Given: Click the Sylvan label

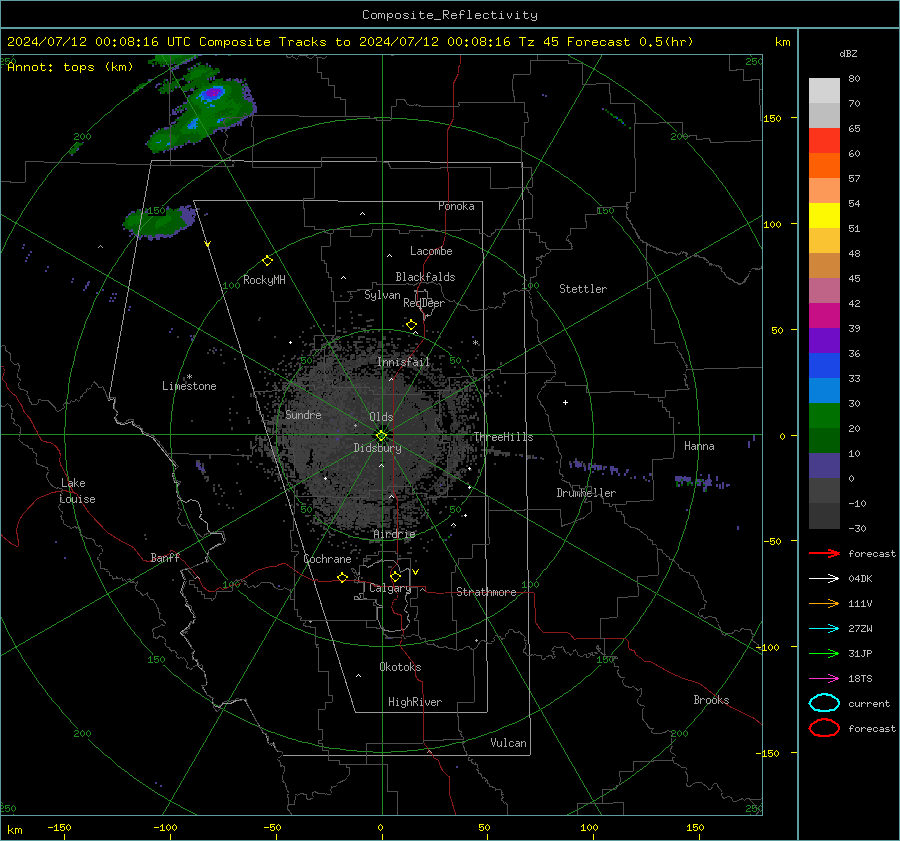Looking at the screenshot, I should [382, 295].
